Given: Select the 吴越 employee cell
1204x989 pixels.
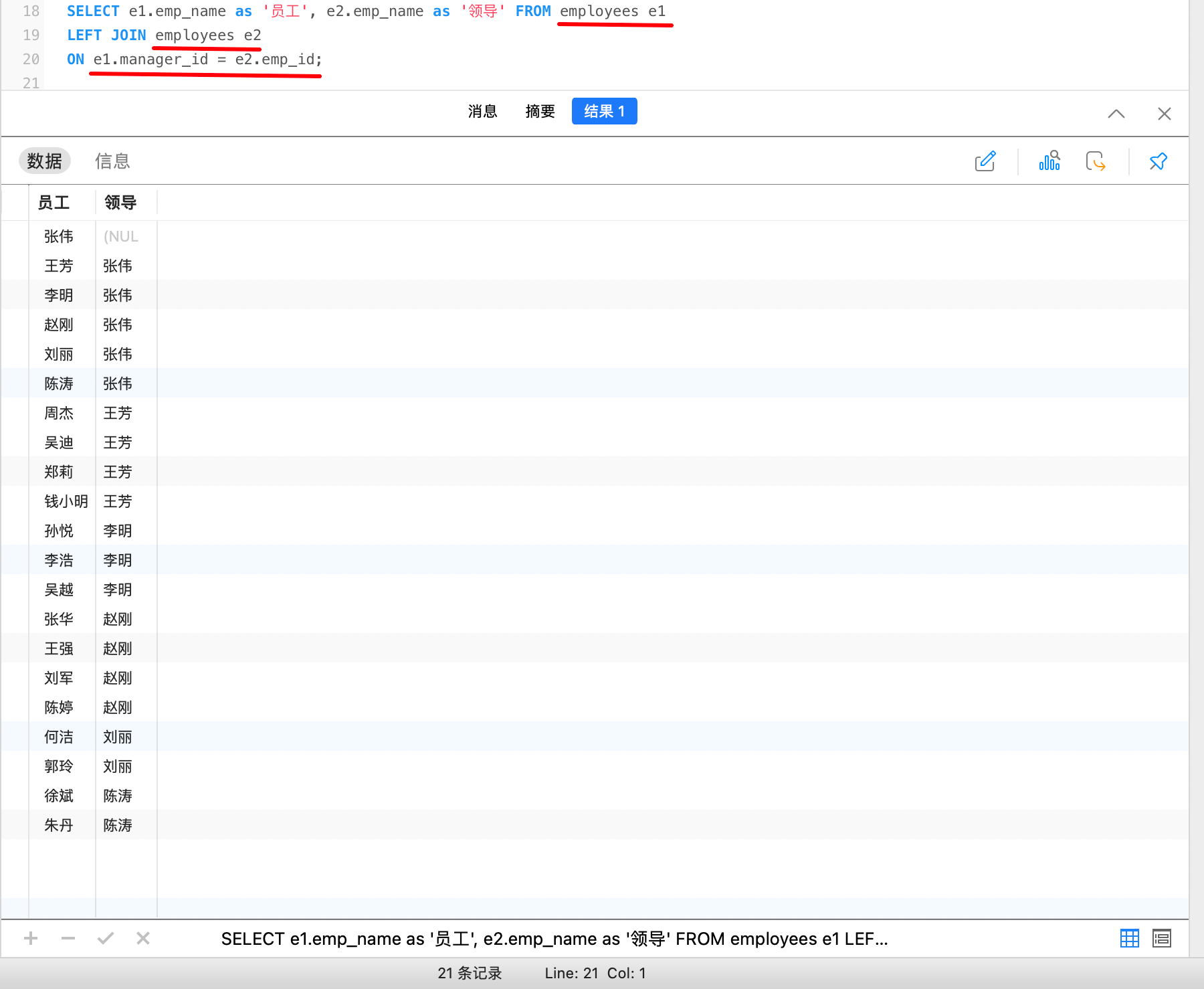Looking at the screenshot, I should pos(62,590).
